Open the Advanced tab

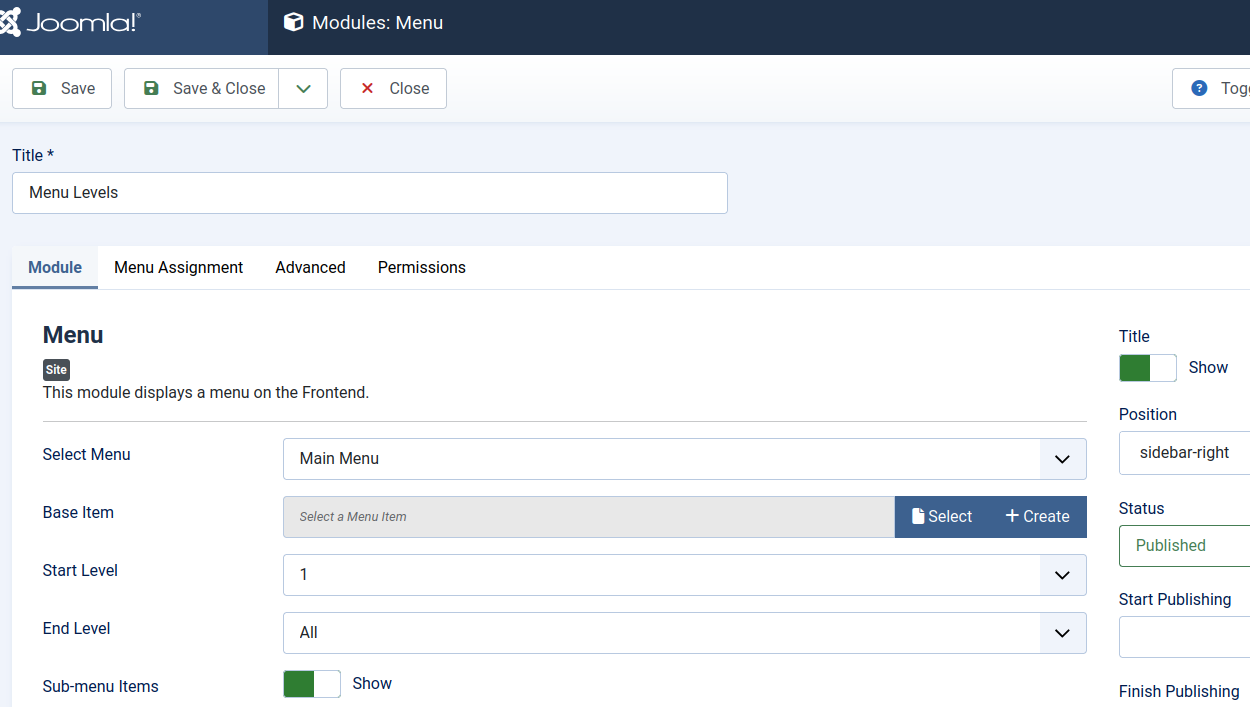point(310,267)
